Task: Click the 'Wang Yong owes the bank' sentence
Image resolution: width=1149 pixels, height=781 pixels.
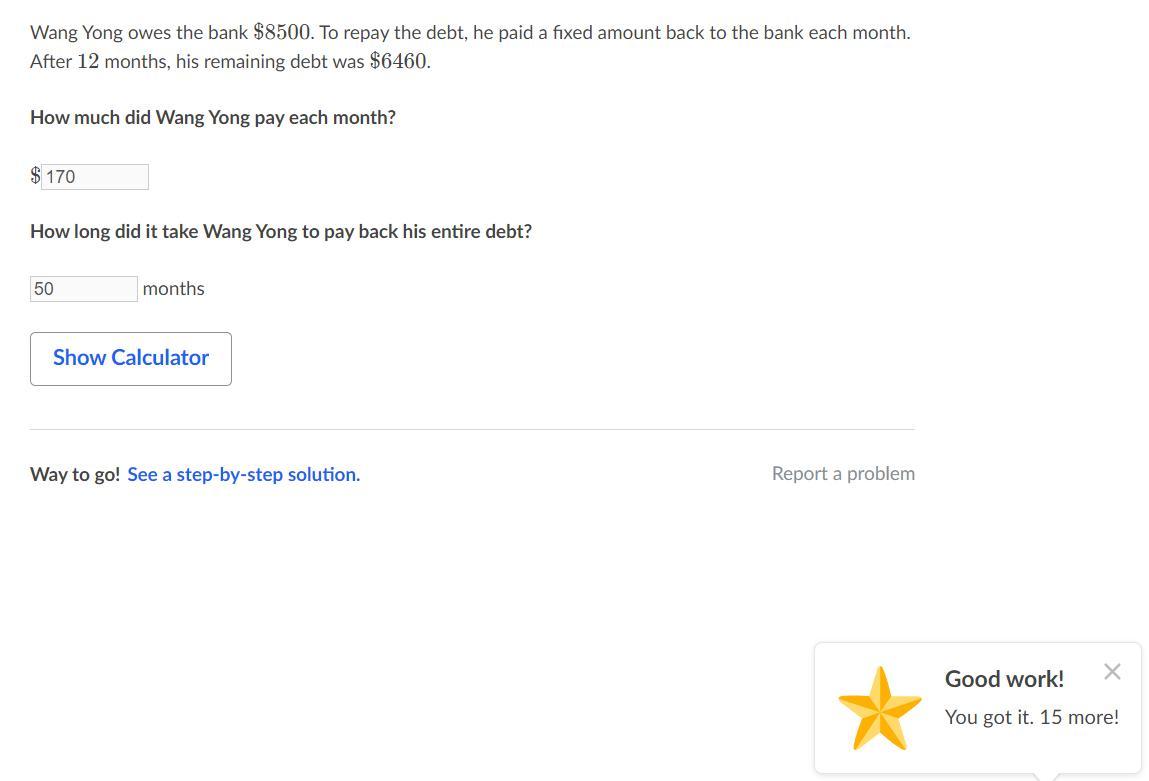Action: click(139, 32)
